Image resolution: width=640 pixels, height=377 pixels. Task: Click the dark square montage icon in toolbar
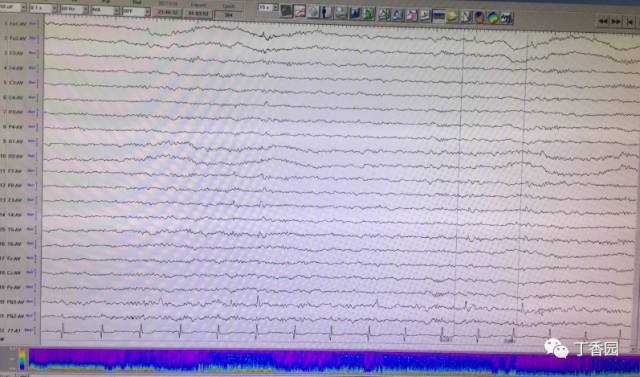point(286,11)
